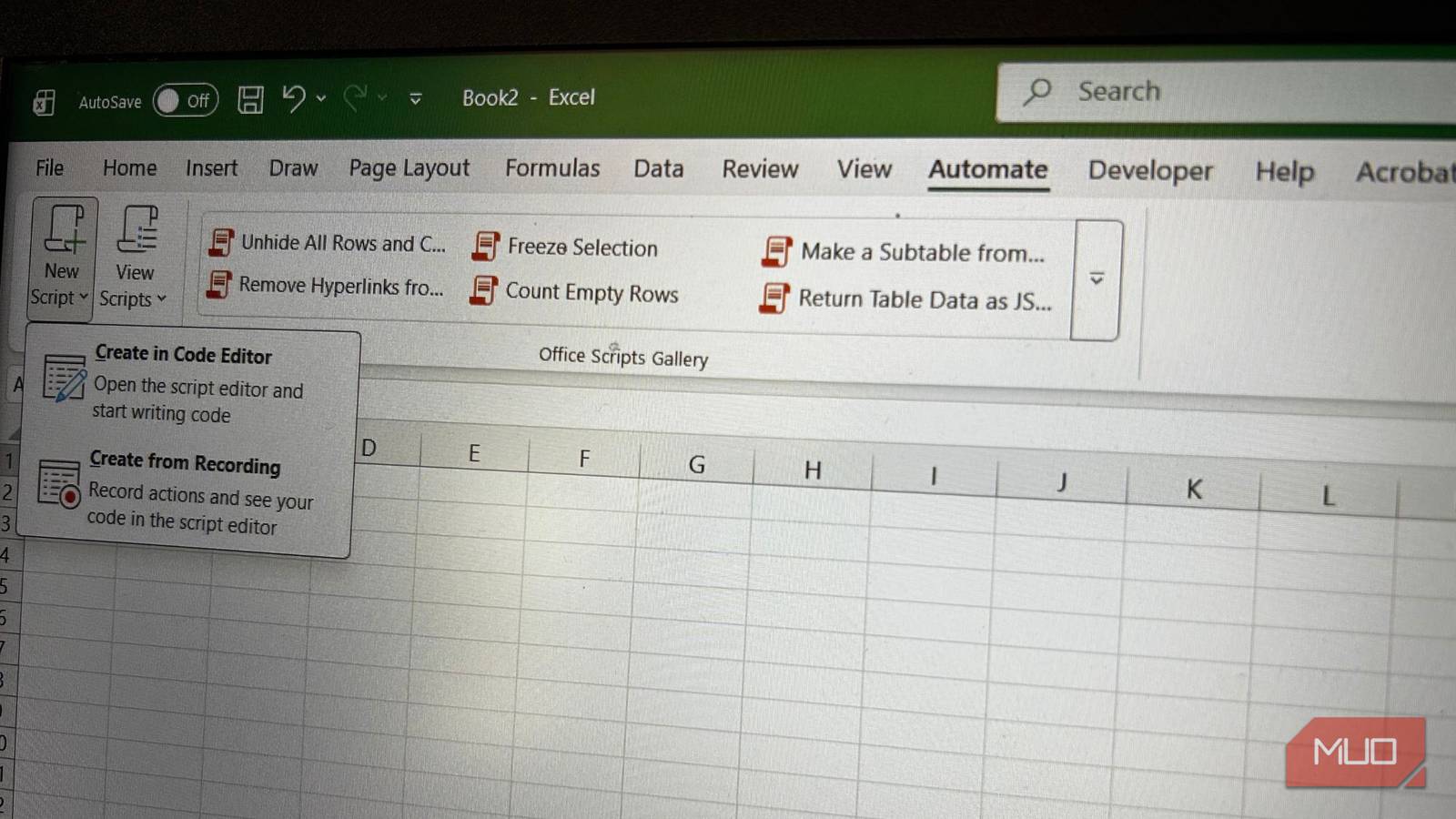Click the Undo arrow icon

293,97
